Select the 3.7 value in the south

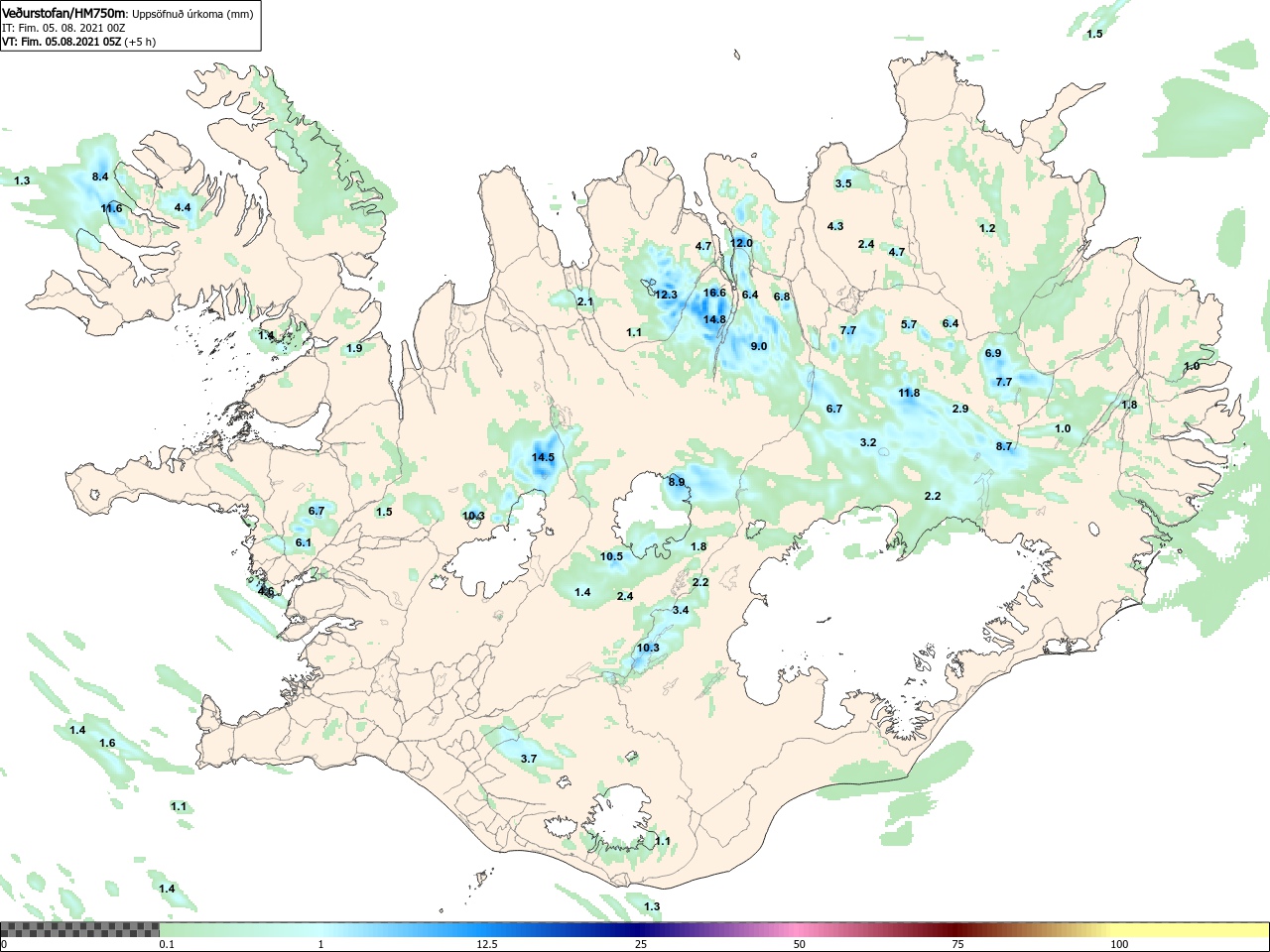529,759
